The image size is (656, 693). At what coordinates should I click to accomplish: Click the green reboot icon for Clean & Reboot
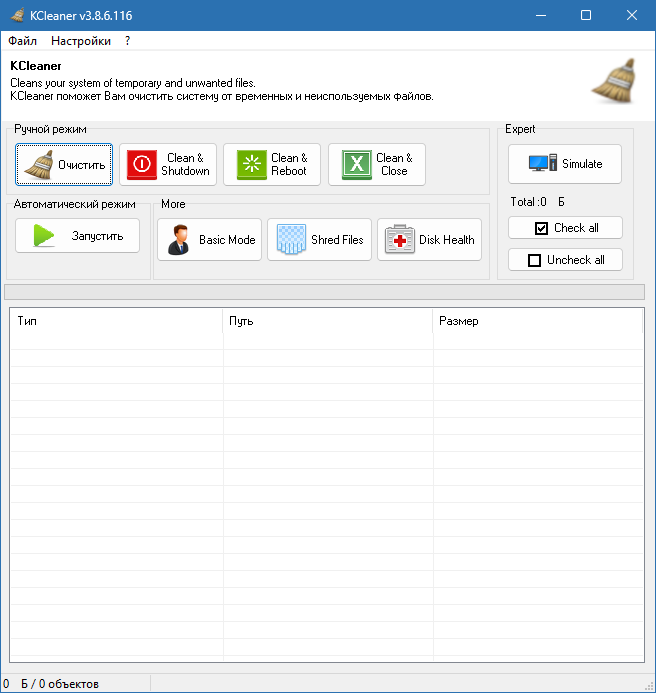252,164
